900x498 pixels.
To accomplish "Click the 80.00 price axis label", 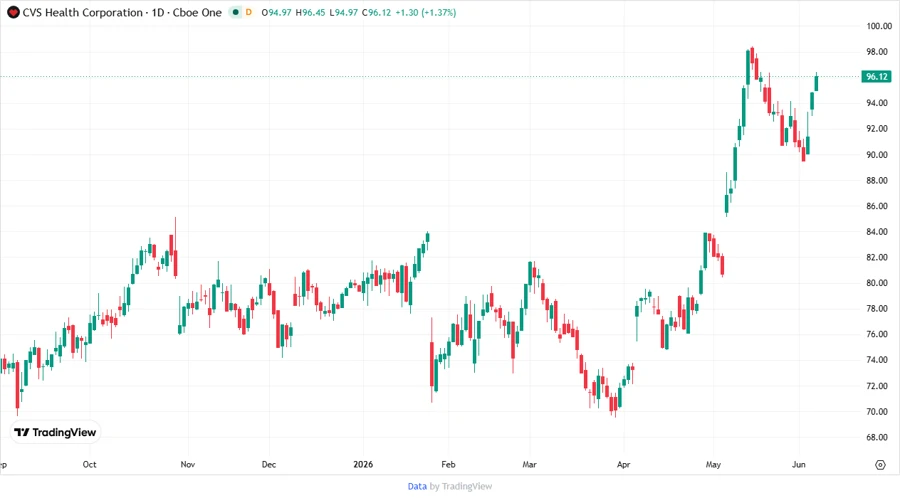I will coord(877,283).
